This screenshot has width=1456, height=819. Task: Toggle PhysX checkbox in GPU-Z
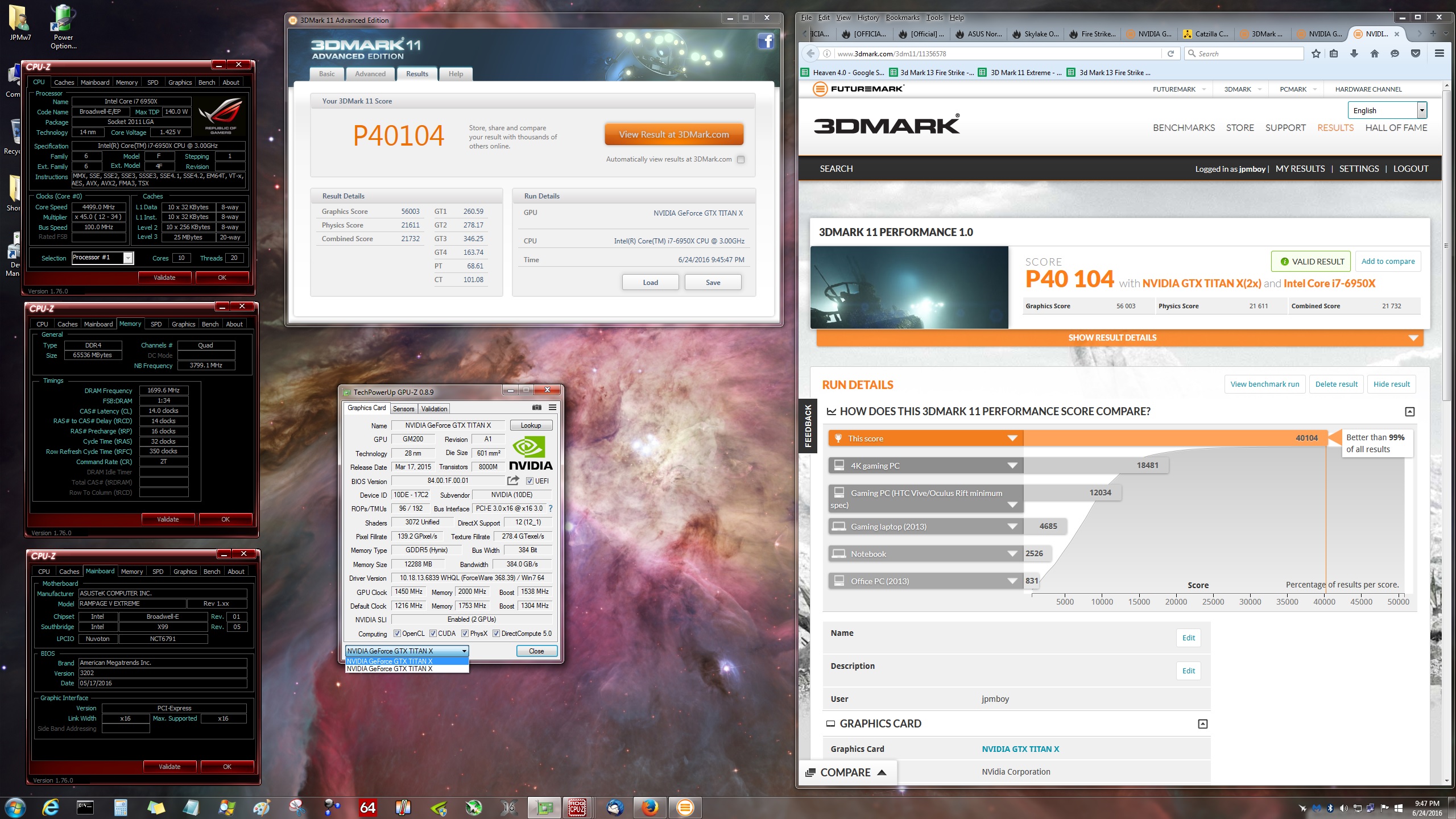pos(465,634)
